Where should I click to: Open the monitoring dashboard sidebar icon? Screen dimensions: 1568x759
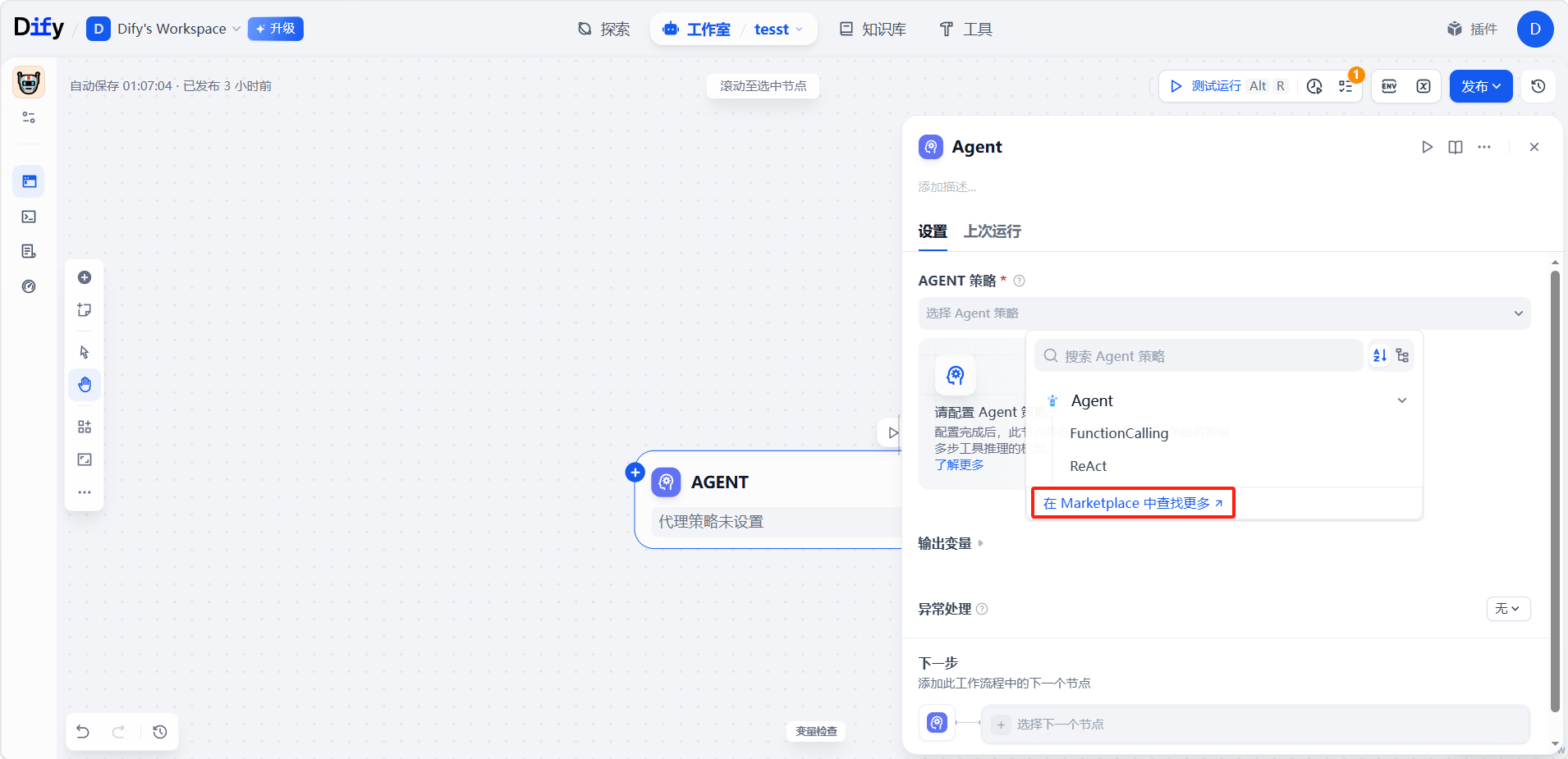click(29, 286)
